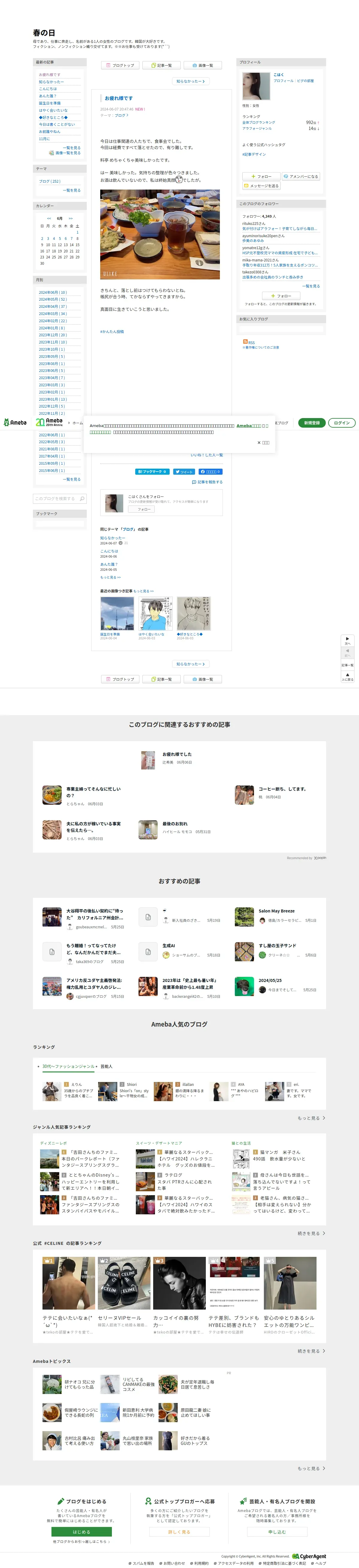The image size is (359, 1568).
Task: Share via the B! ブックマーク button
Action: click(x=151, y=472)
